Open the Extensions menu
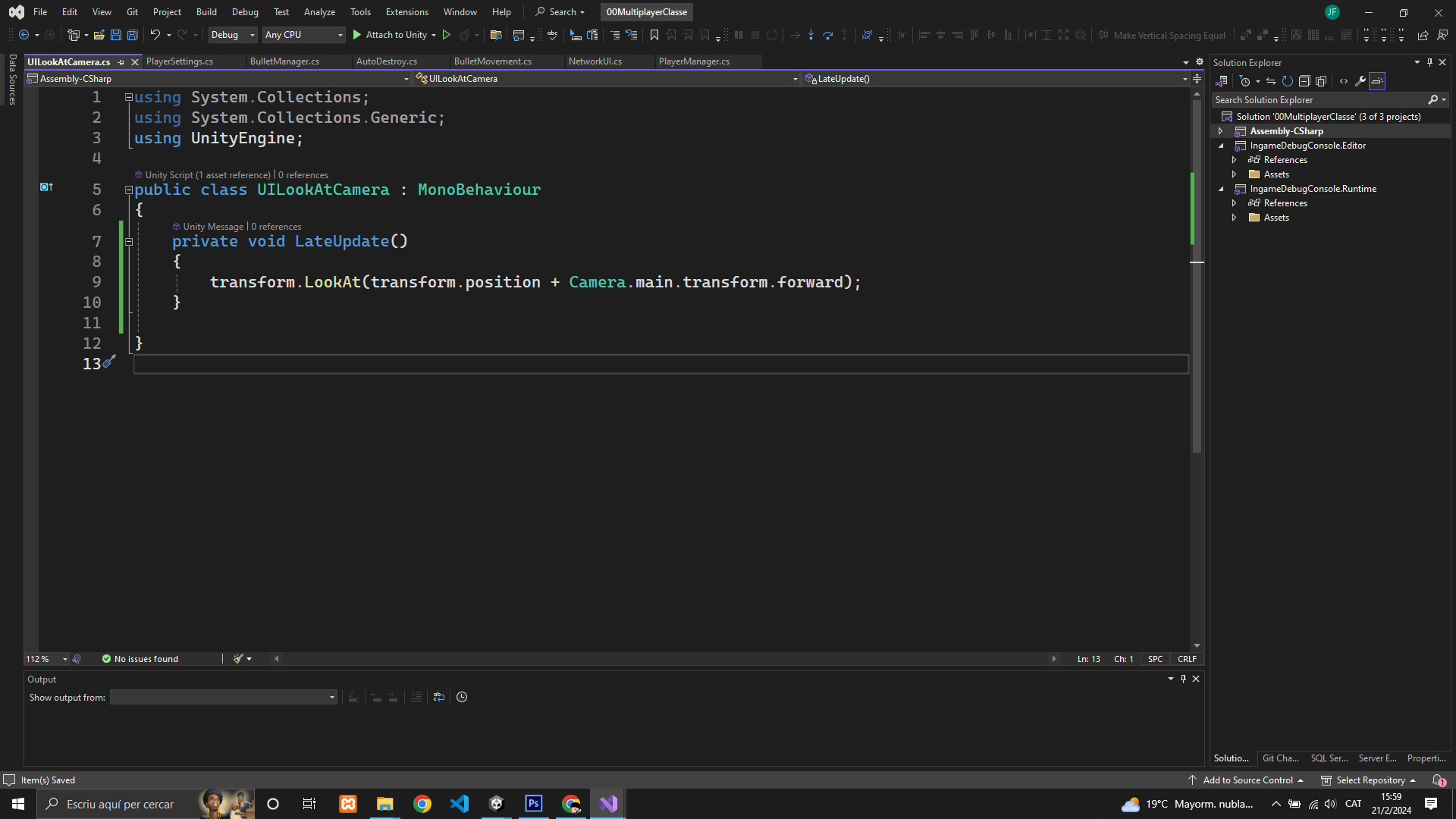The image size is (1456, 819). tap(406, 12)
